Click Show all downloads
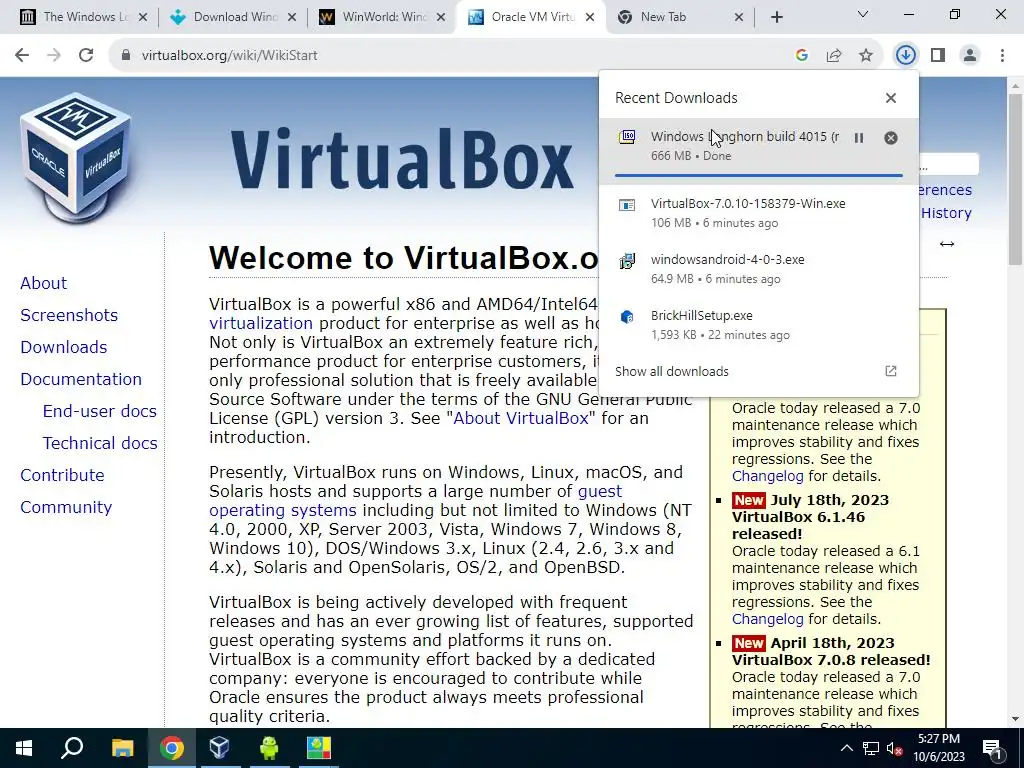Viewport: 1024px width, 768px height. (x=671, y=372)
